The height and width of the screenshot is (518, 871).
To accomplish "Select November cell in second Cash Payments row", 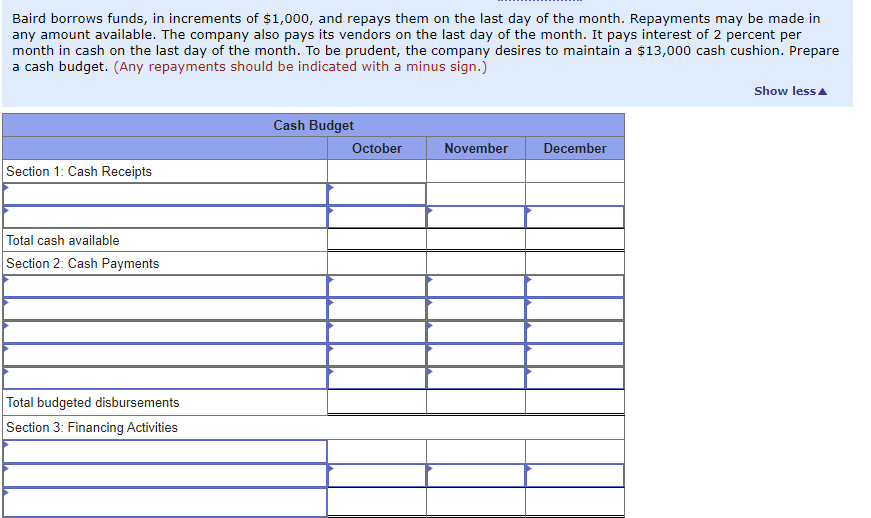I will click(x=476, y=309).
